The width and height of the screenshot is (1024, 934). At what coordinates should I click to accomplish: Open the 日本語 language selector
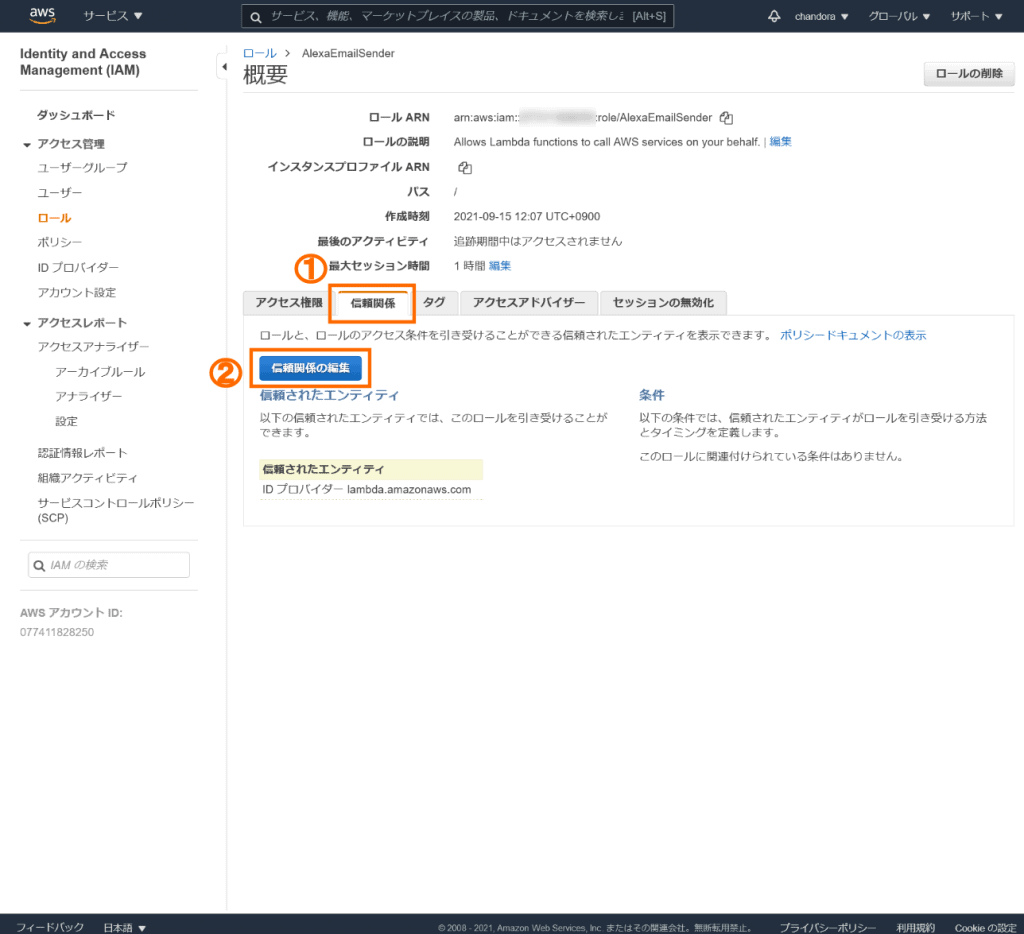coord(125,927)
